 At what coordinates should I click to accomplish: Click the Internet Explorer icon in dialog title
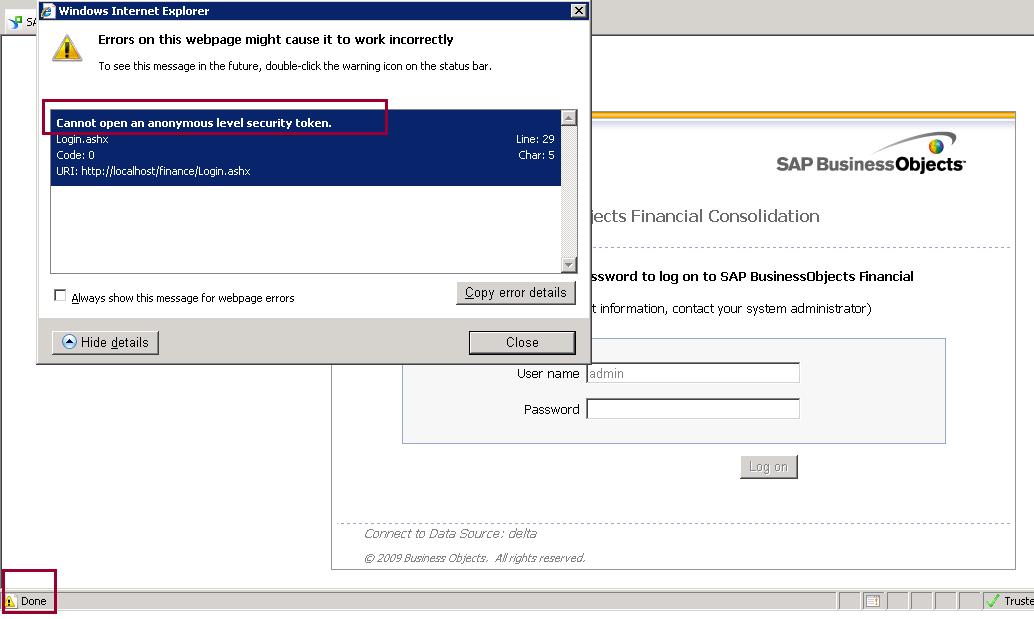[x=48, y=11]
